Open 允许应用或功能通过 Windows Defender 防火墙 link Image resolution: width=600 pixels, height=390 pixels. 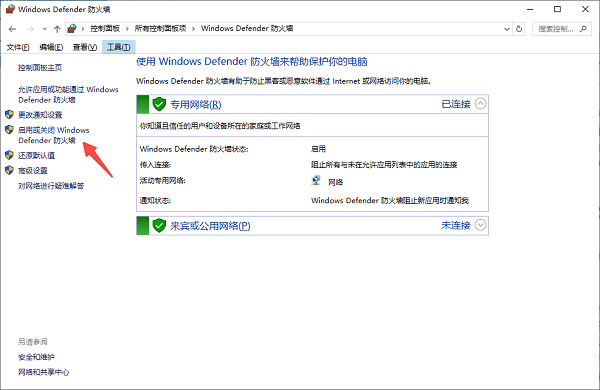tap(68, 95)
